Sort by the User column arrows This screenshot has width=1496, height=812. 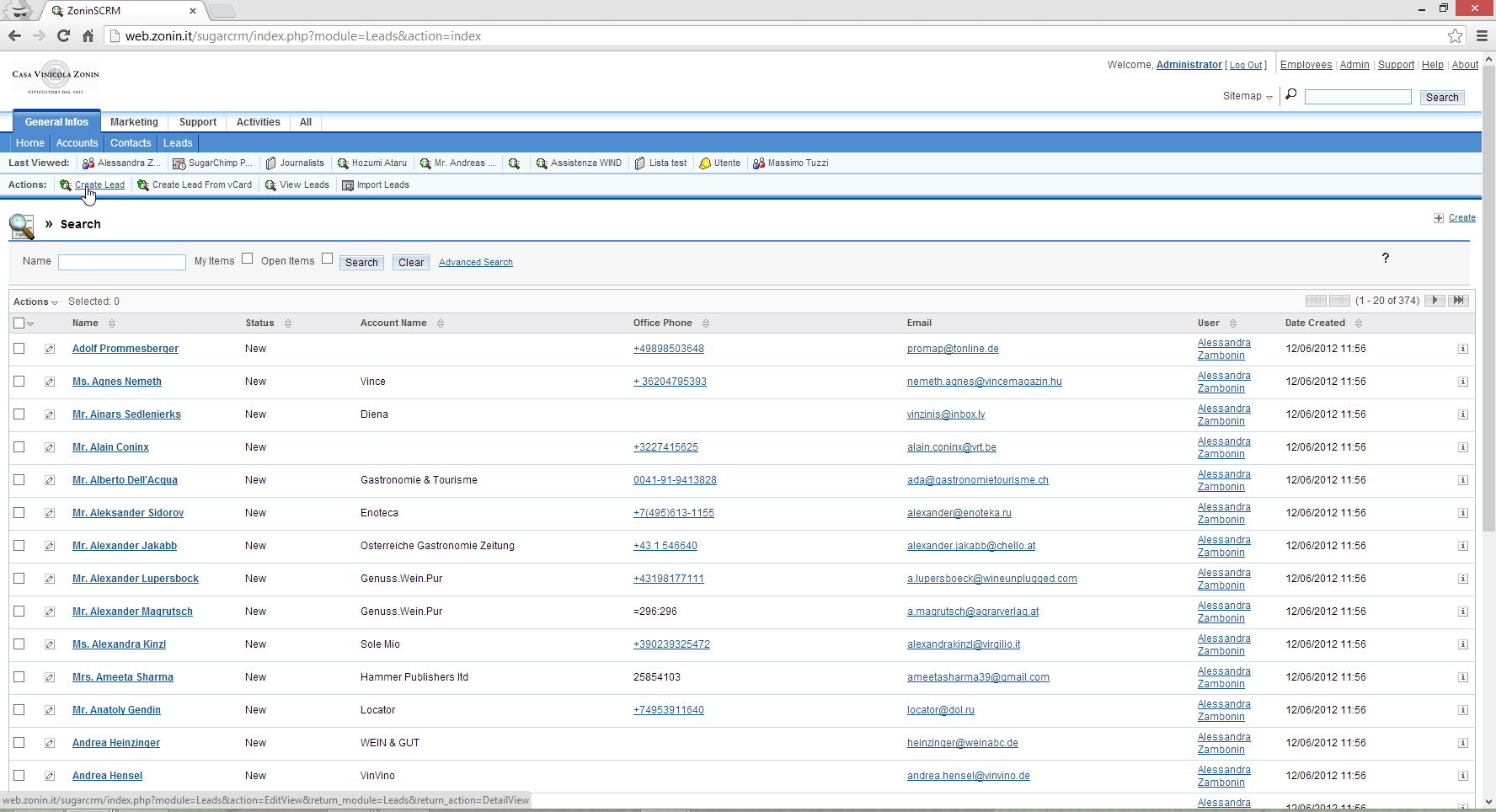(1233, 323)
